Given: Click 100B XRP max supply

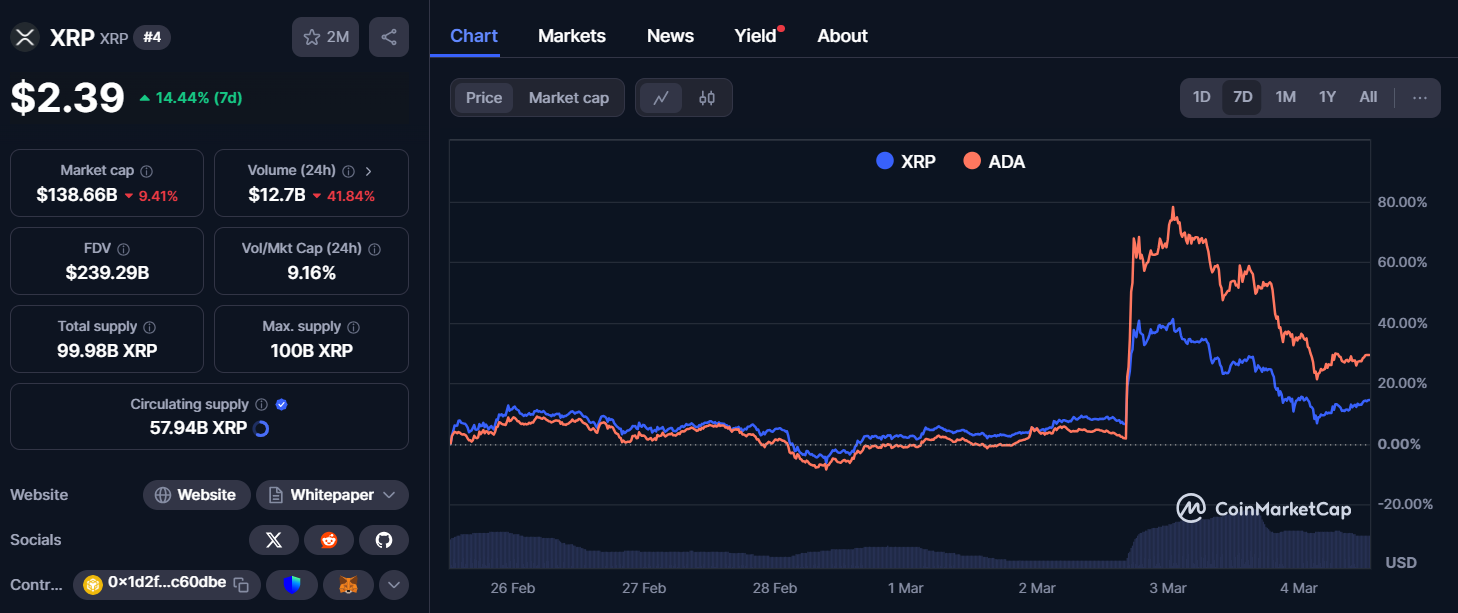Looking at the screenshot, I should [311, 350].
